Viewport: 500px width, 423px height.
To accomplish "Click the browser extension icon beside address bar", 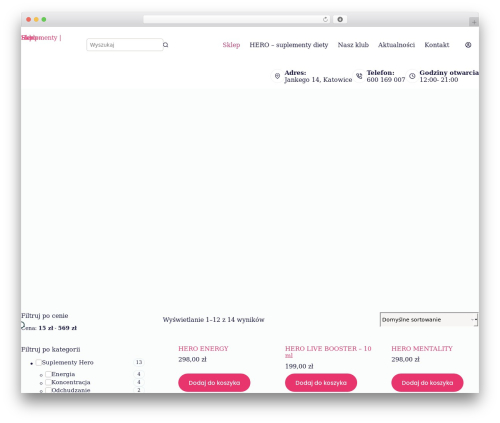I will coord(340,20).
